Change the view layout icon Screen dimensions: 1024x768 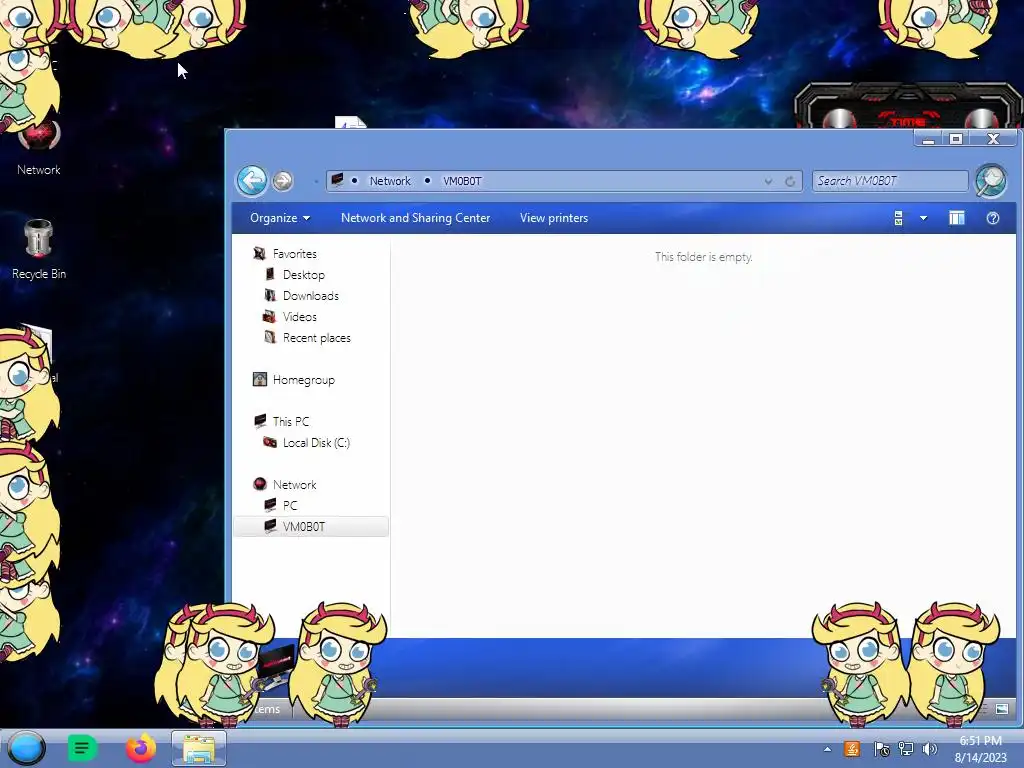(899, 218)
